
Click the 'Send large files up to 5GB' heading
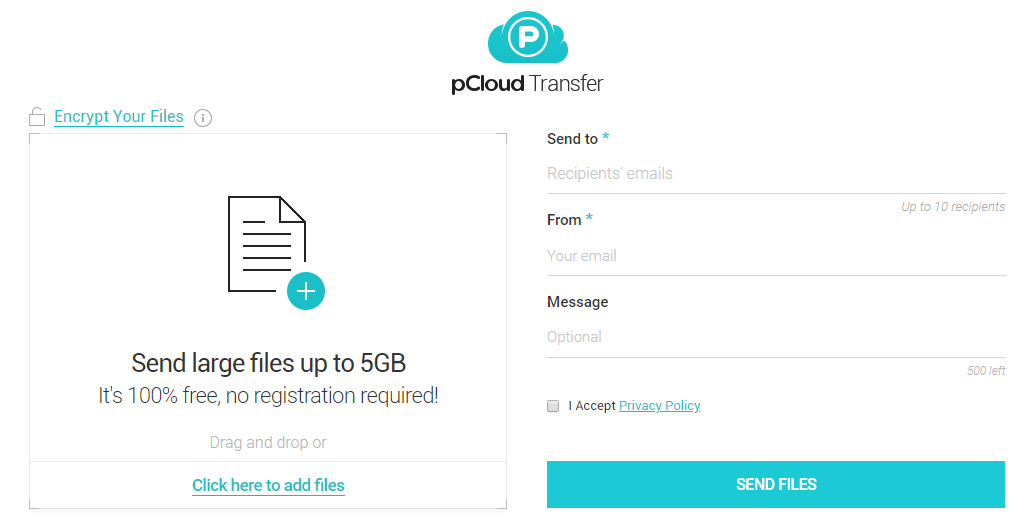coord(268,363)
